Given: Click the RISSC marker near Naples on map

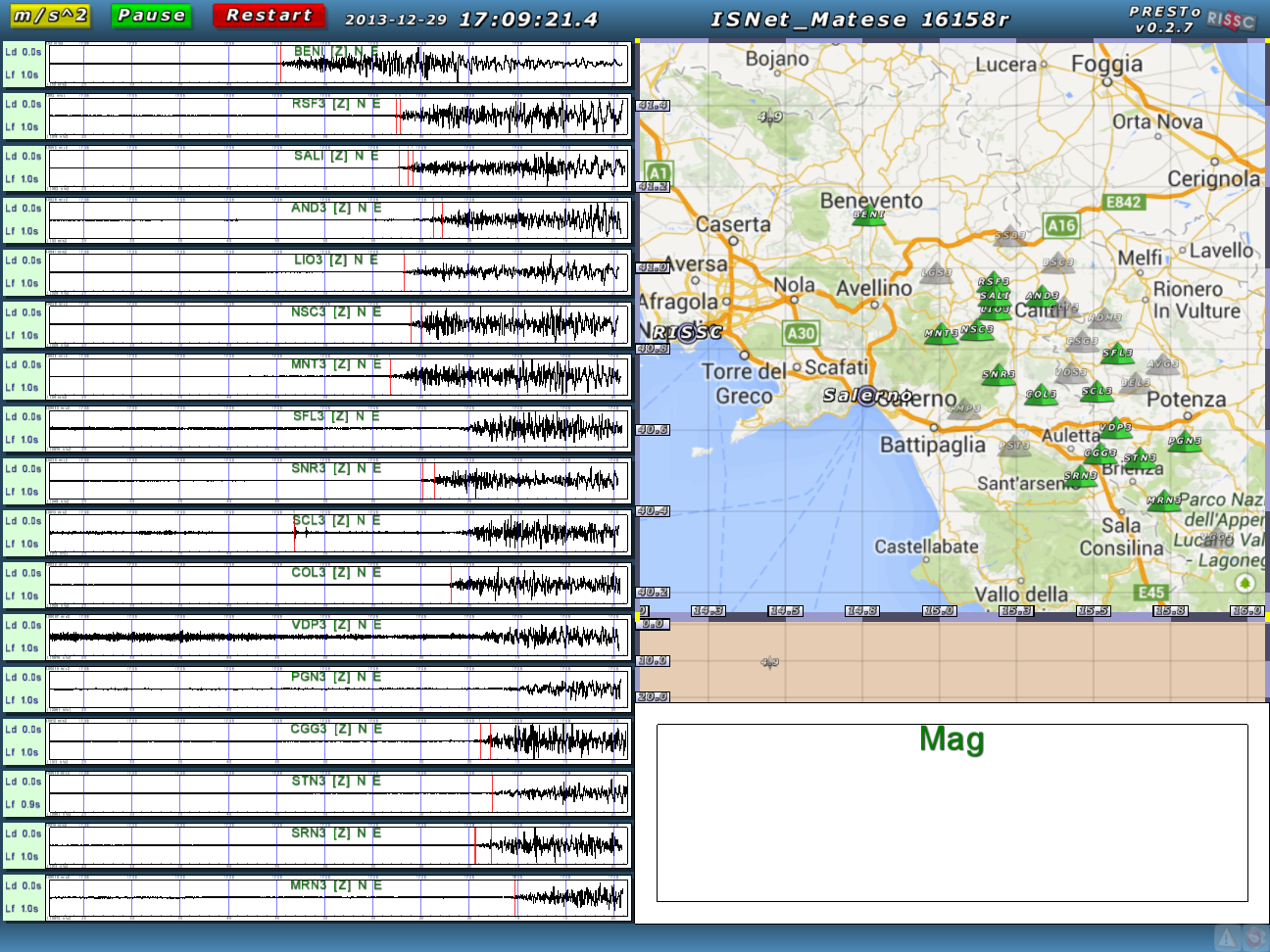Looking at the screenshot, I should point(688,333).
